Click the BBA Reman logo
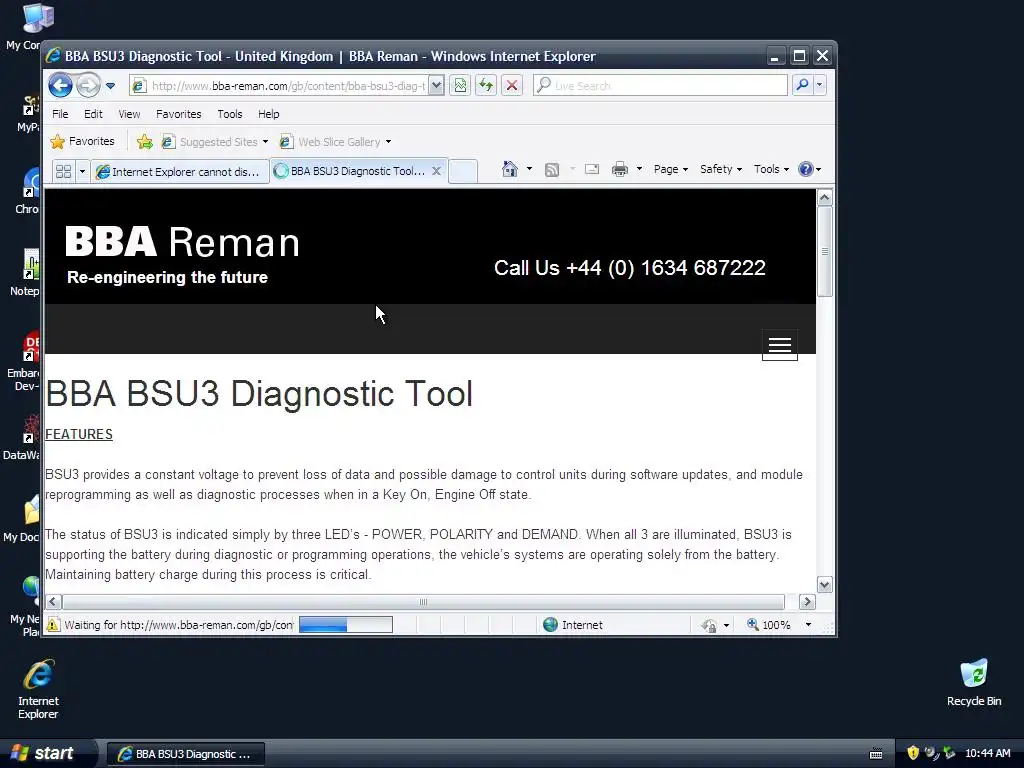The image size is (1024, 768). [182, 255]
